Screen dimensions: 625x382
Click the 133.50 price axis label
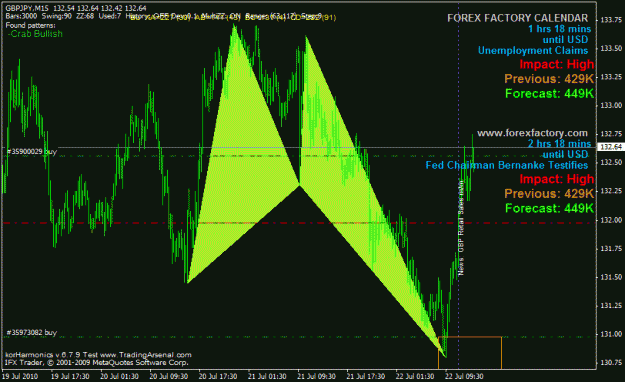click(x=611, y=48)
